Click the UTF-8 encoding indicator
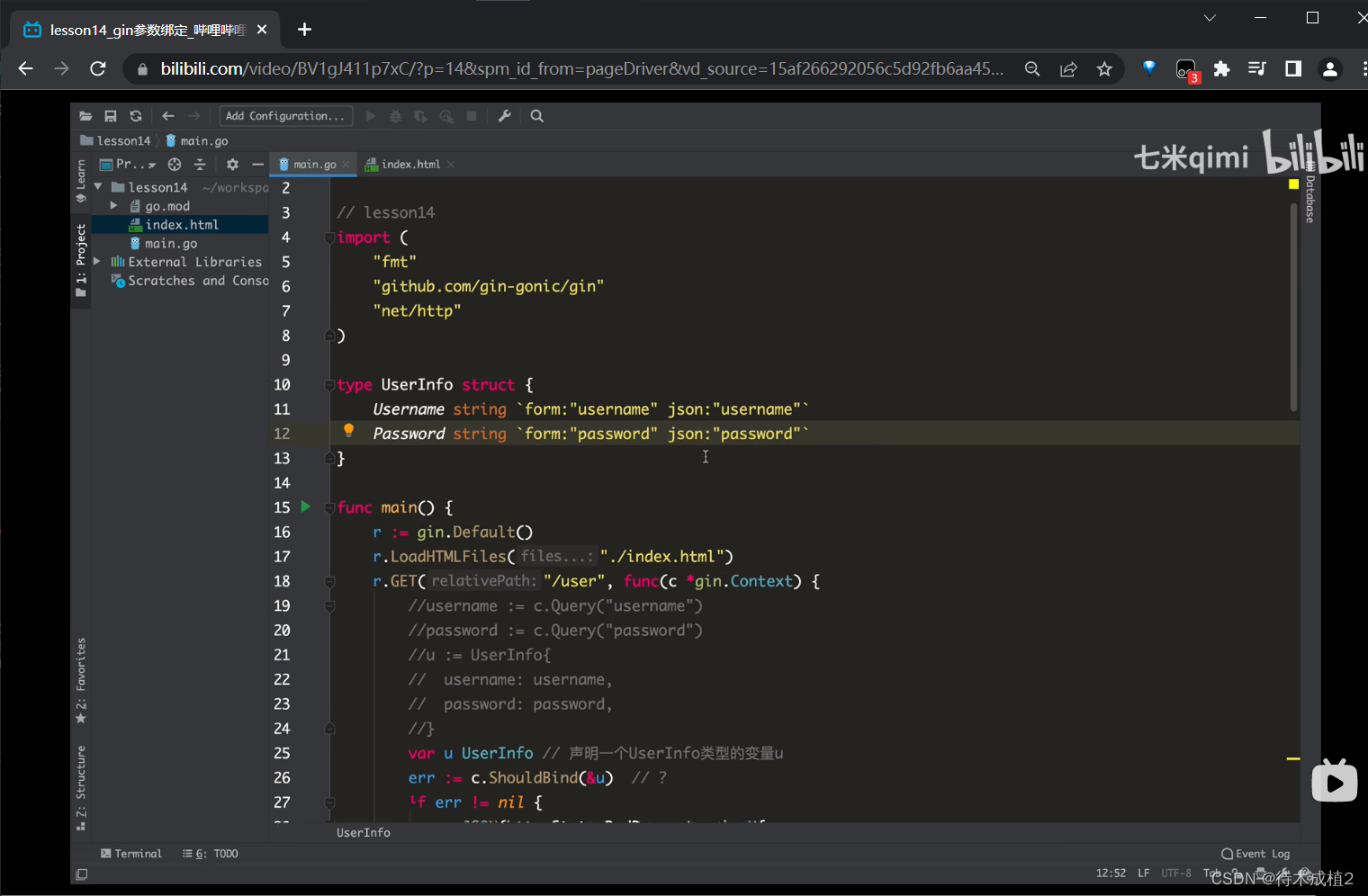Image resolution: width=1368 pixels, height=896 pixels. coord(1175,874)
